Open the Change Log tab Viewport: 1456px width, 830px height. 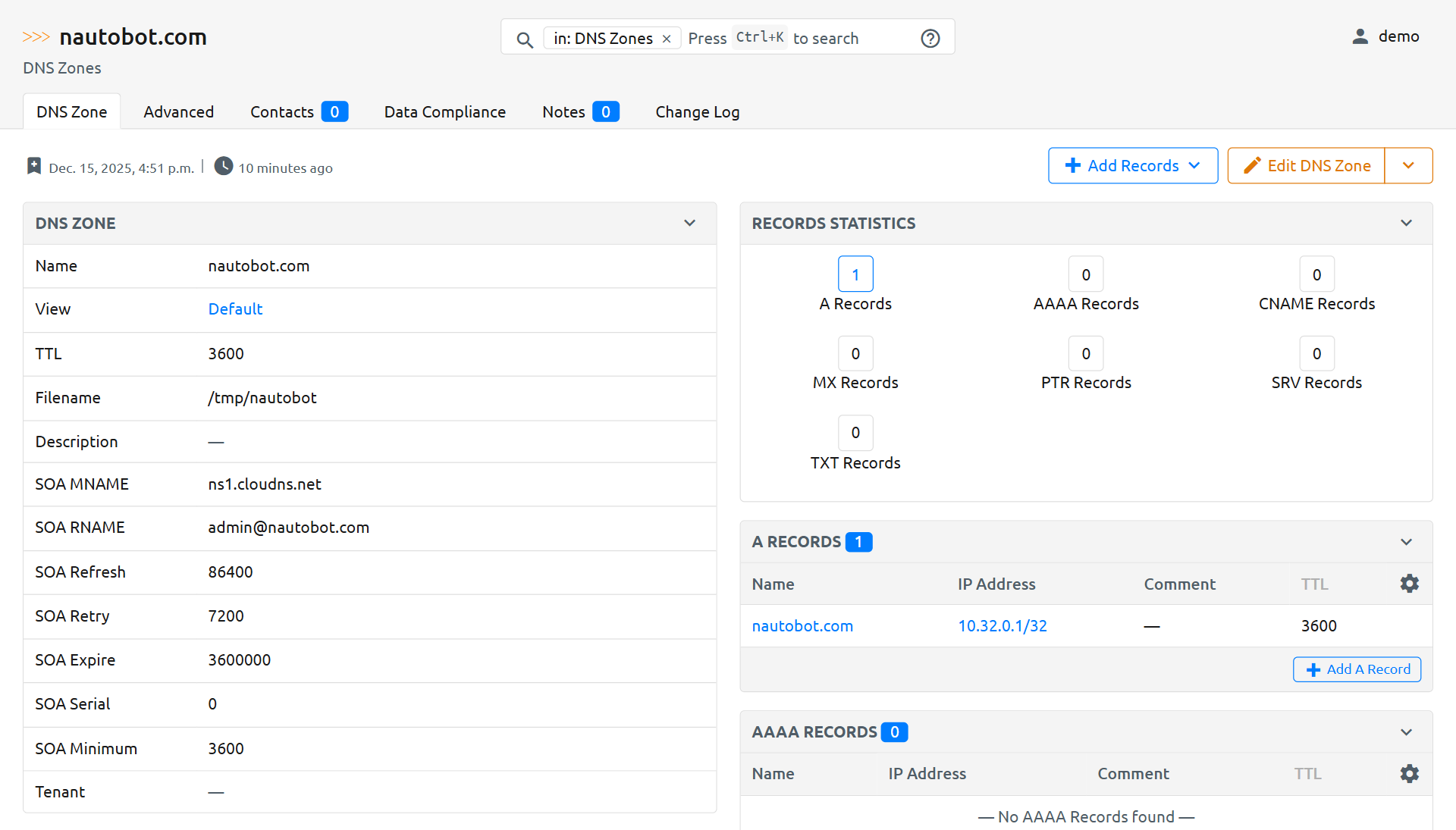(697, 112)
